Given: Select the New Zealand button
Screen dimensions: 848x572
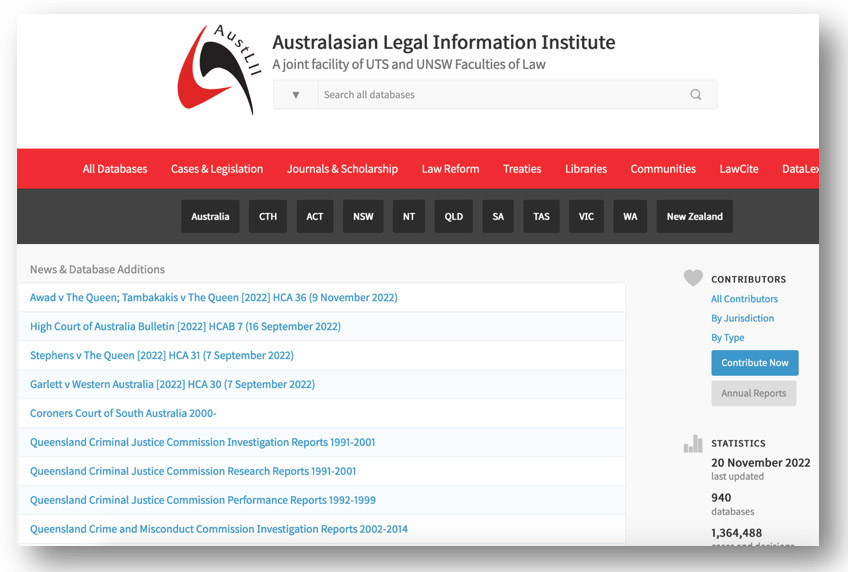Looking at the screenshot, I should (x=694, y=216).
